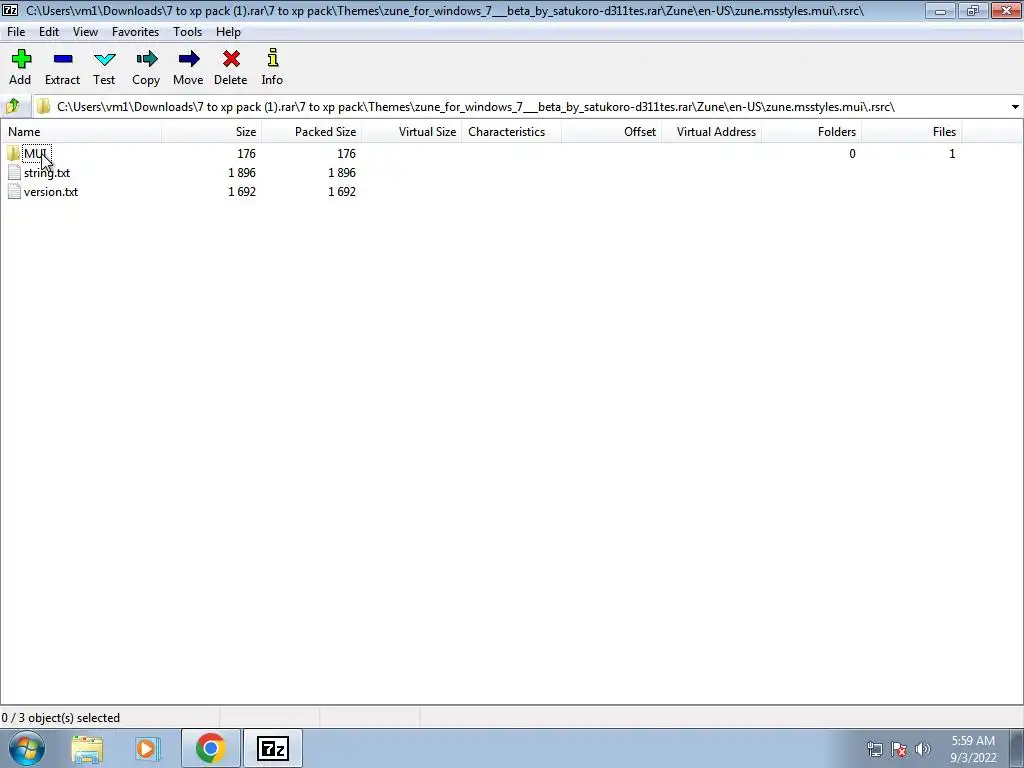
Task: Sort by the Characteristics column header
Action: tap(511, 131)
